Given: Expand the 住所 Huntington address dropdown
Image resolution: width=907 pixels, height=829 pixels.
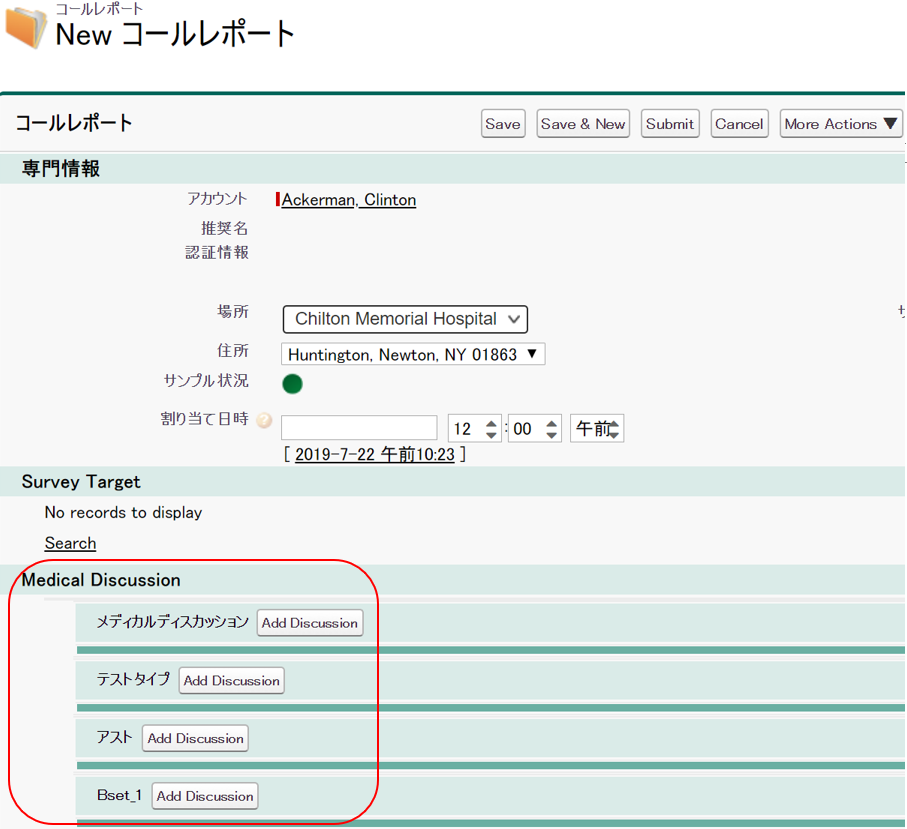Looking at the screenshot, I should [413, 355].
